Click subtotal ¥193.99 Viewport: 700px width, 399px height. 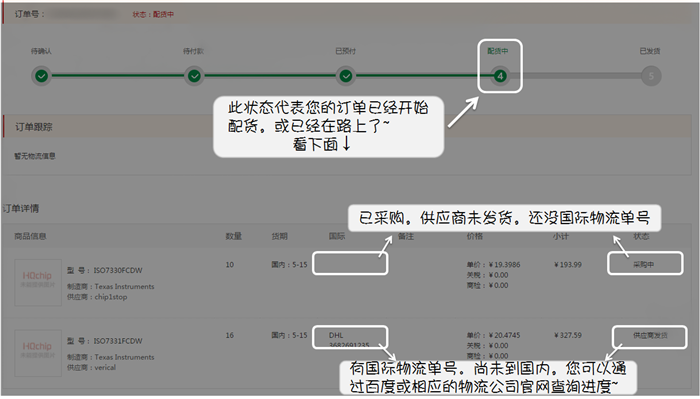pyautogui.click(x=568, y=265)
